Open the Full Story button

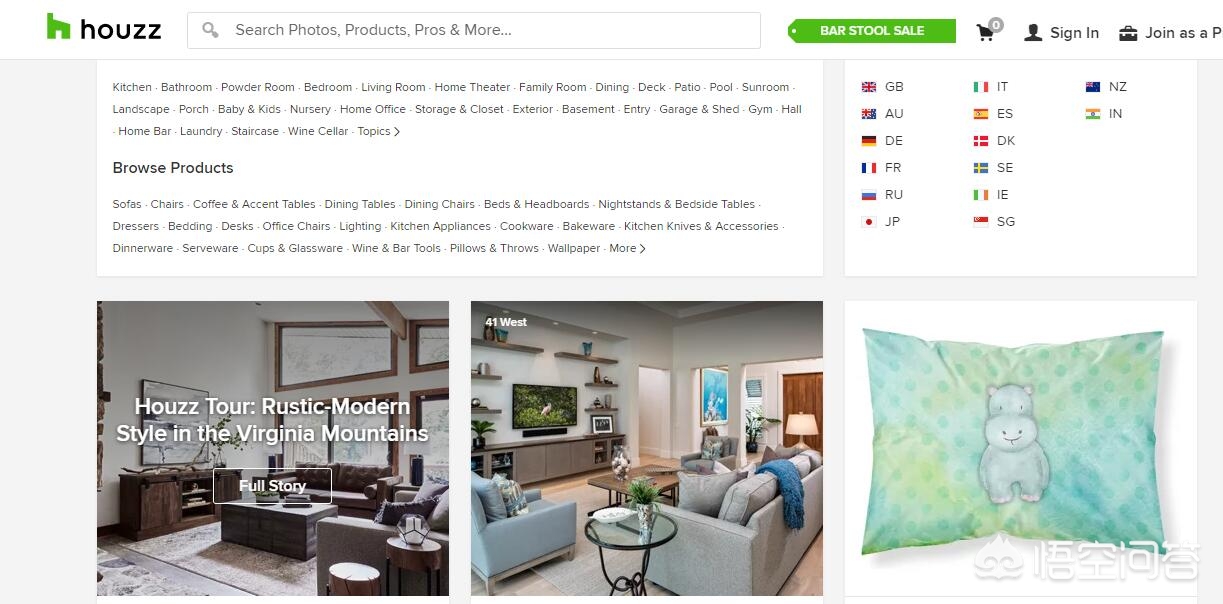pos(272,486)
